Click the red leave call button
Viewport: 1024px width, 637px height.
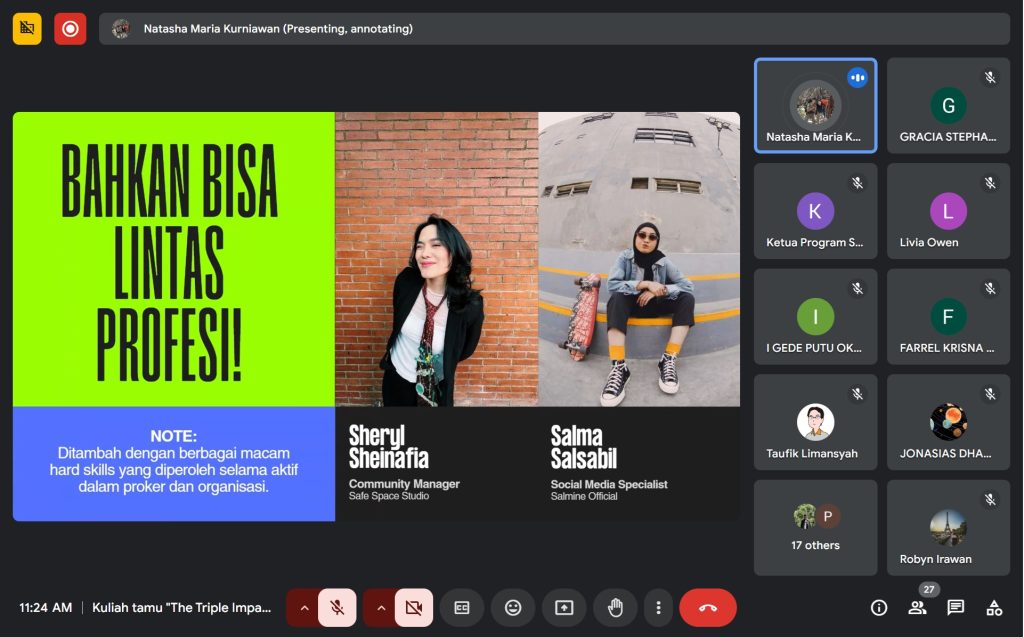tap(708, 608)
